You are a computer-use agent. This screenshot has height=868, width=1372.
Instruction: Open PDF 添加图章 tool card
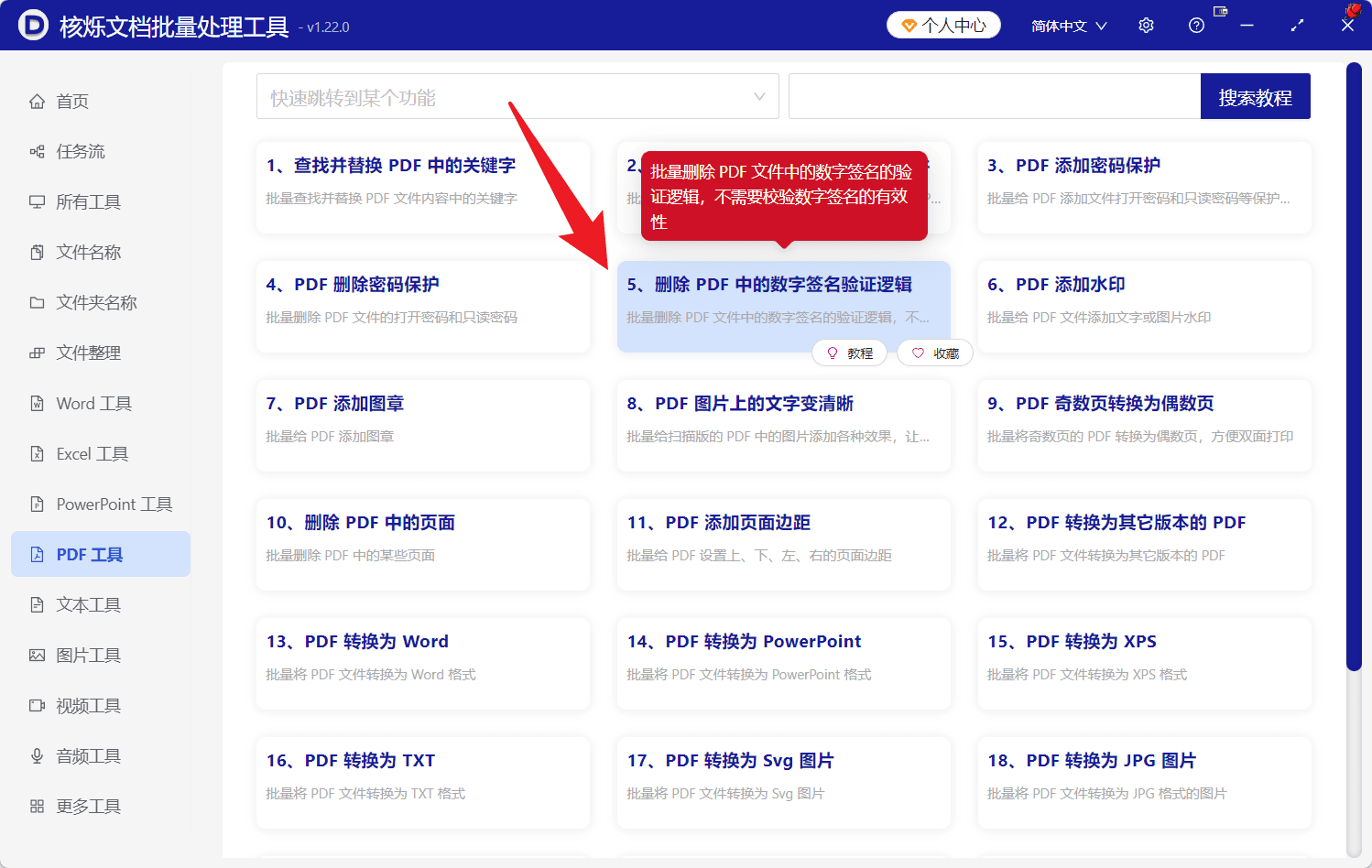[x=423, y=426]
